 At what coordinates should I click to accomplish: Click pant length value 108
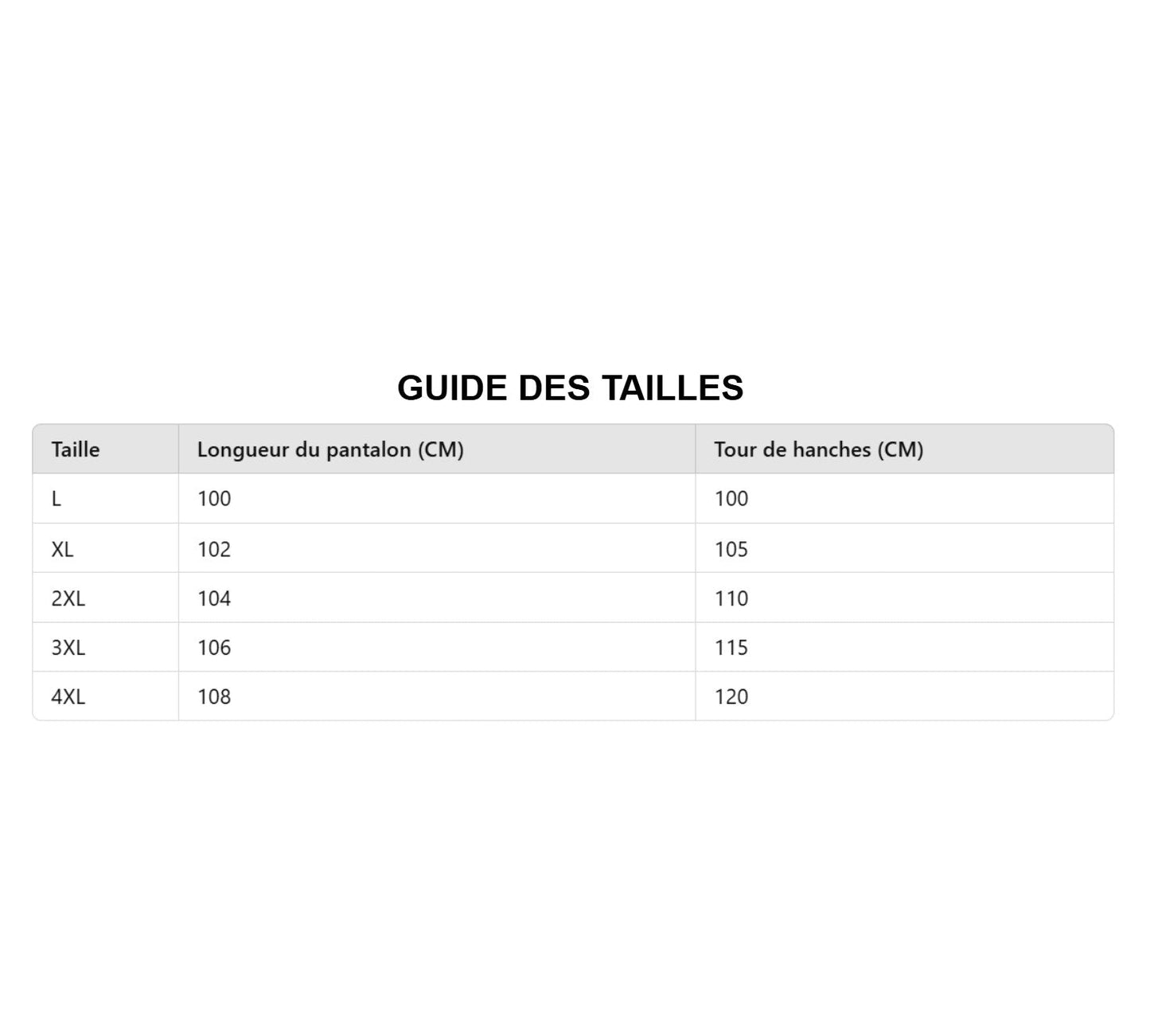214,697
